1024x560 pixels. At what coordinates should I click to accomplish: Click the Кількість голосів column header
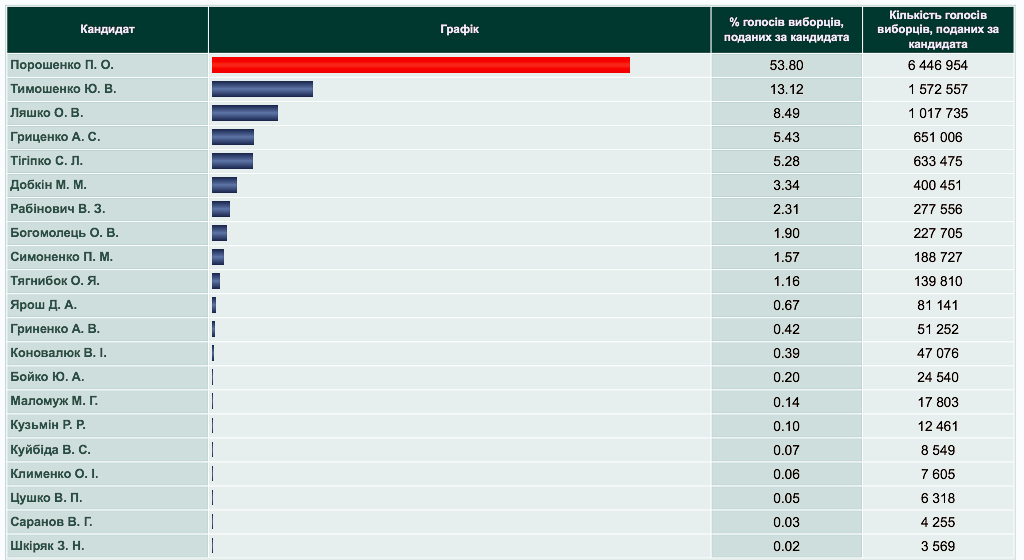[x=938, y=30]
